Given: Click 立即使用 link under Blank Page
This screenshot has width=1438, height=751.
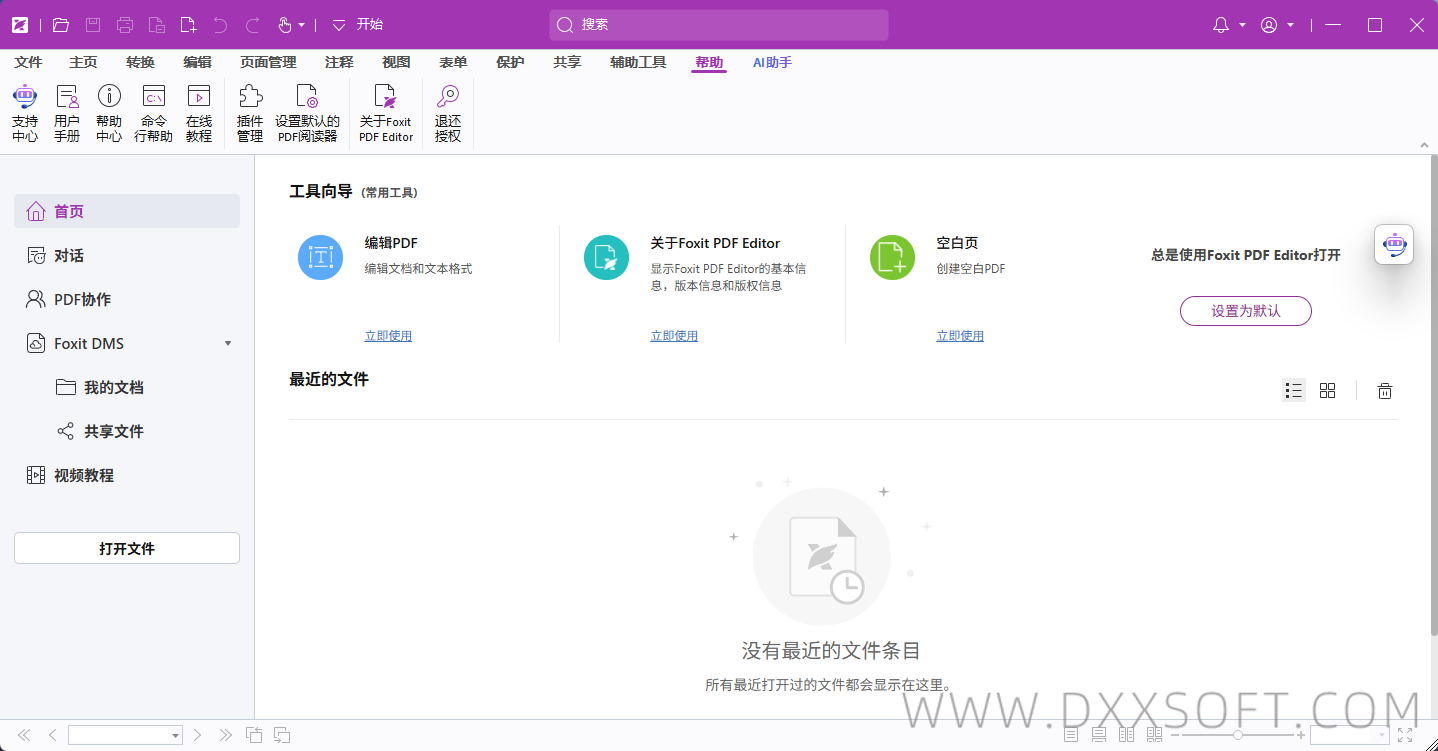Looking at the screenshot, I should (960, 336).
